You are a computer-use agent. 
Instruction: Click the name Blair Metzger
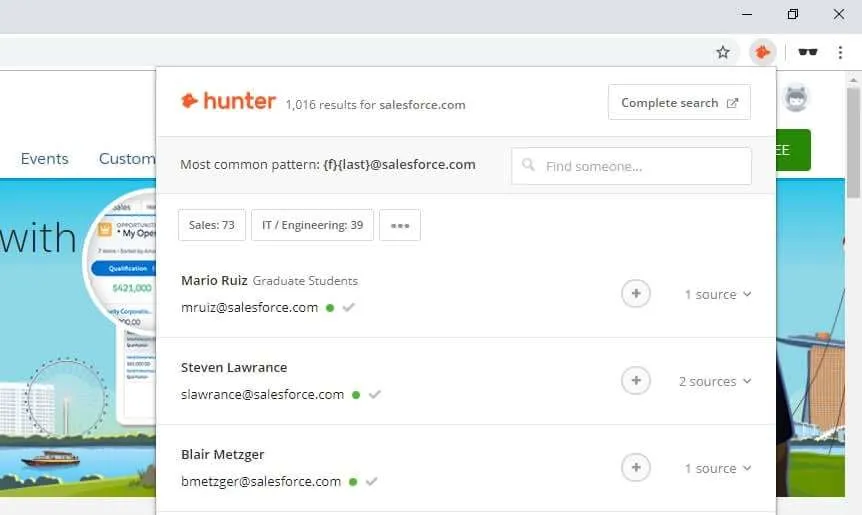pyautogui.click(x=223, y=455)
